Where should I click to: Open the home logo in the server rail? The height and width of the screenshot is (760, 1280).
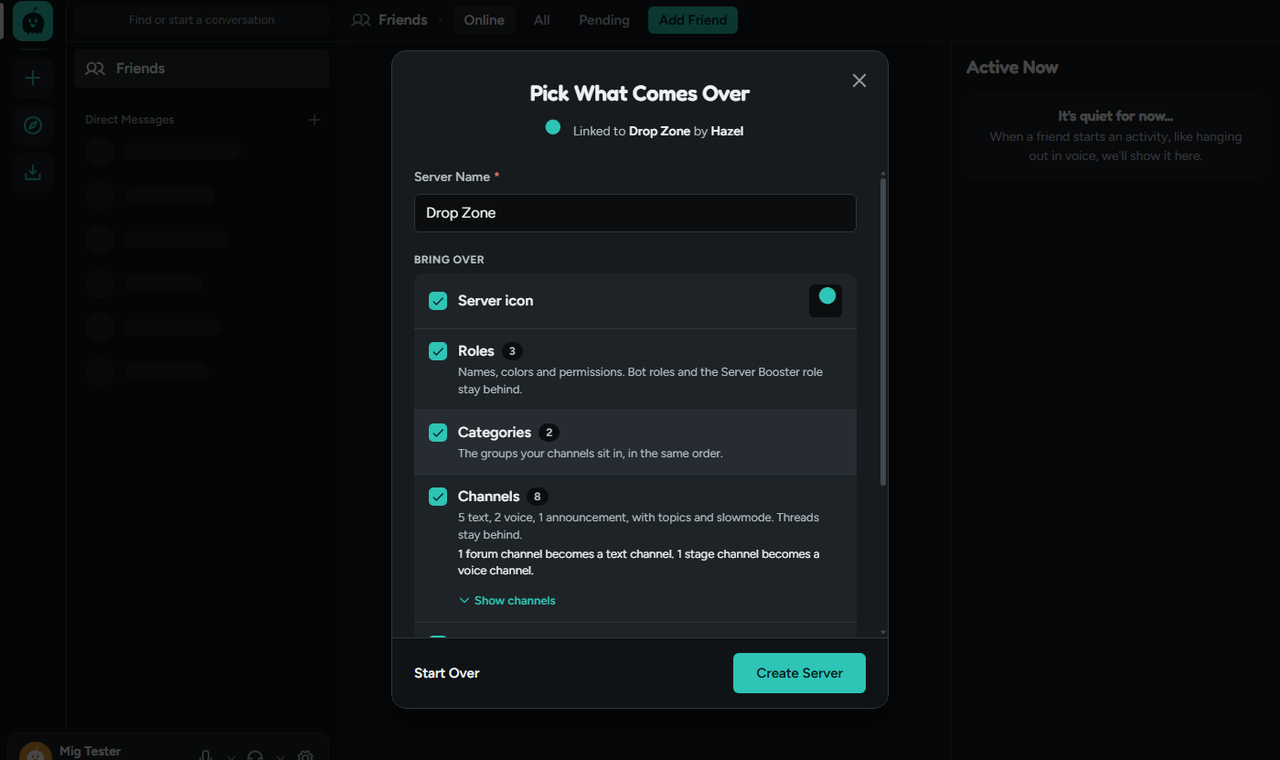33,20
